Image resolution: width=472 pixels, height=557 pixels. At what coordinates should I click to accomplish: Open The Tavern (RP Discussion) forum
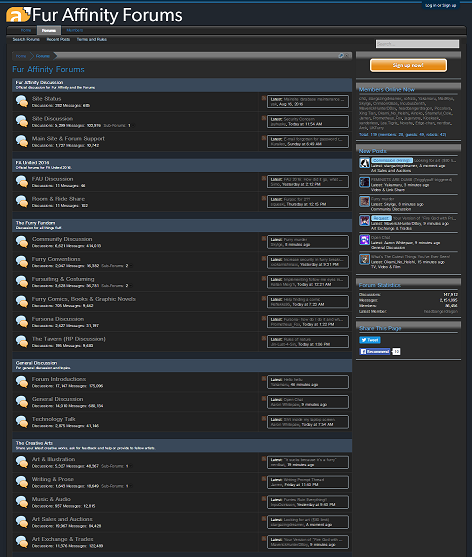pyautogui.click(x=69, y=339)
